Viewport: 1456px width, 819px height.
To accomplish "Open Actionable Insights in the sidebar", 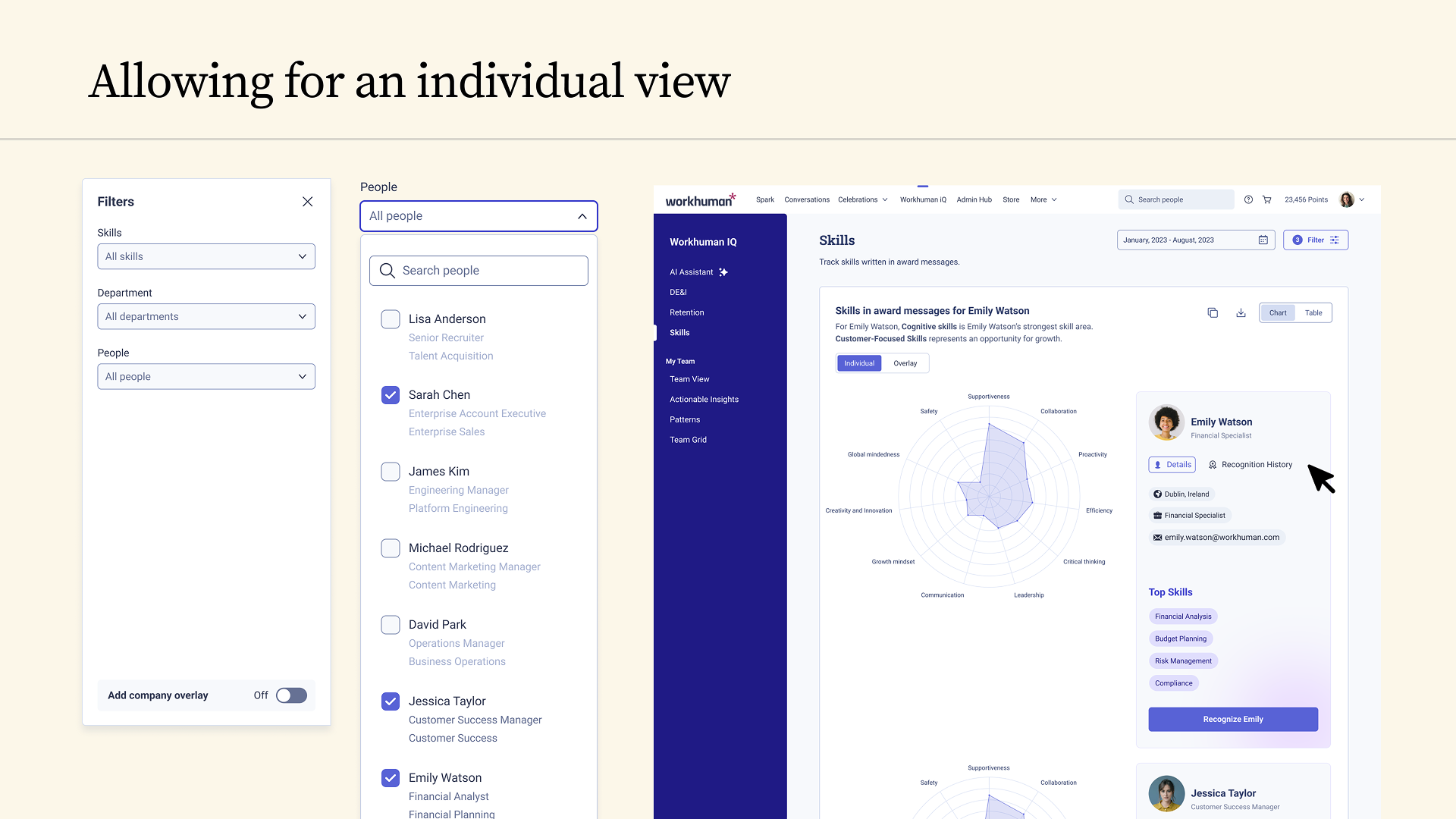I will pyautogui.click(x=704, y=400).
